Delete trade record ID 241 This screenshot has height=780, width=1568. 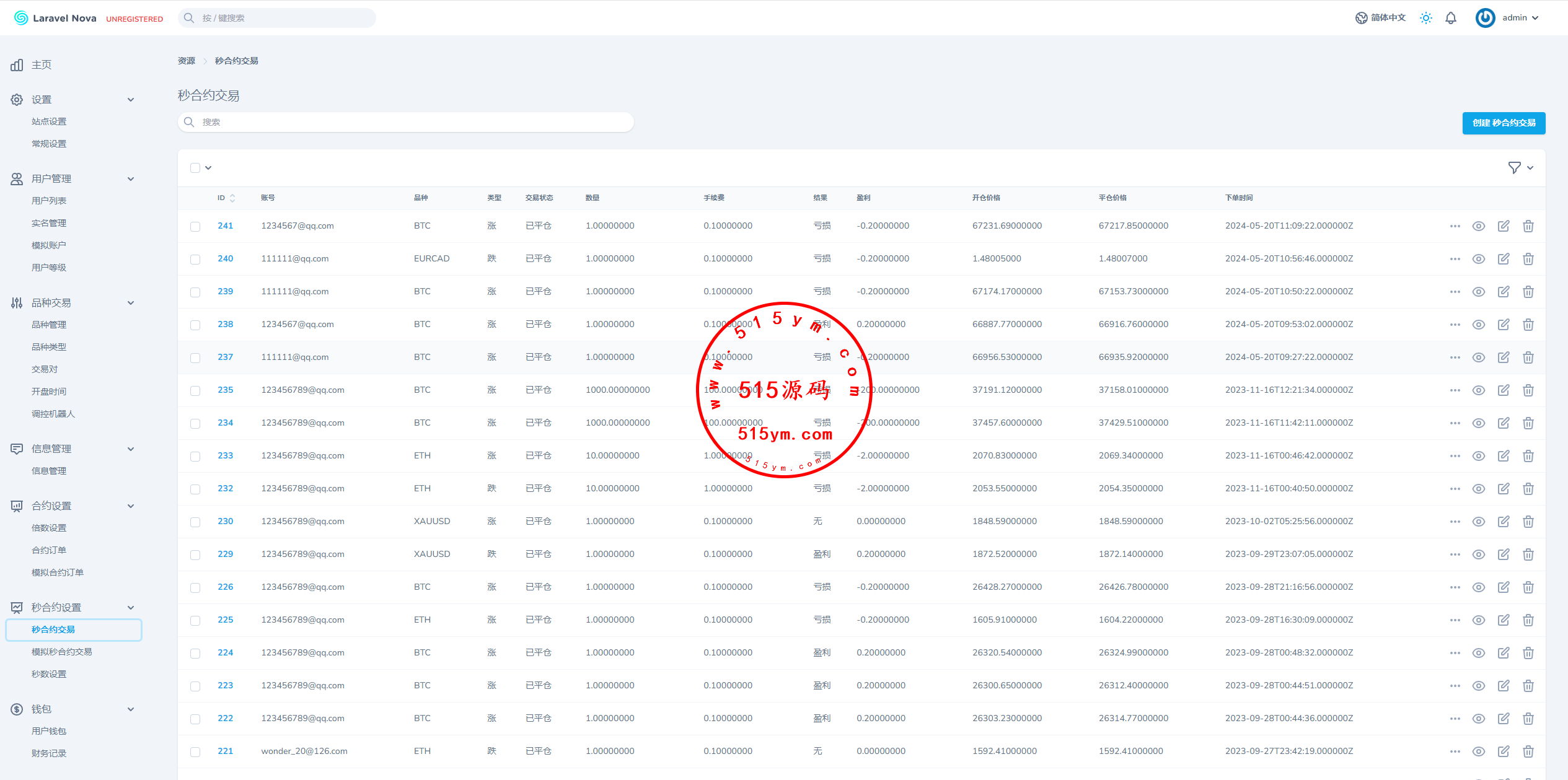click(1528, 226)
